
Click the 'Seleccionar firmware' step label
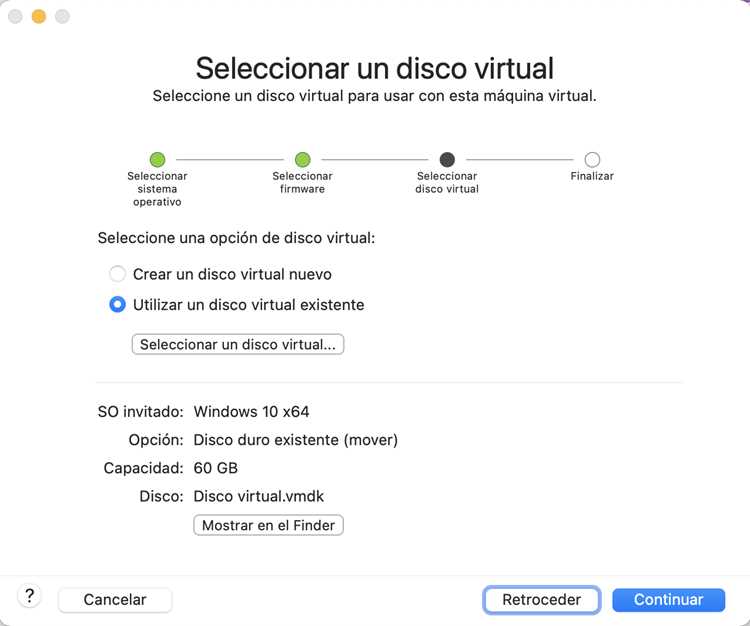point(302,182)
